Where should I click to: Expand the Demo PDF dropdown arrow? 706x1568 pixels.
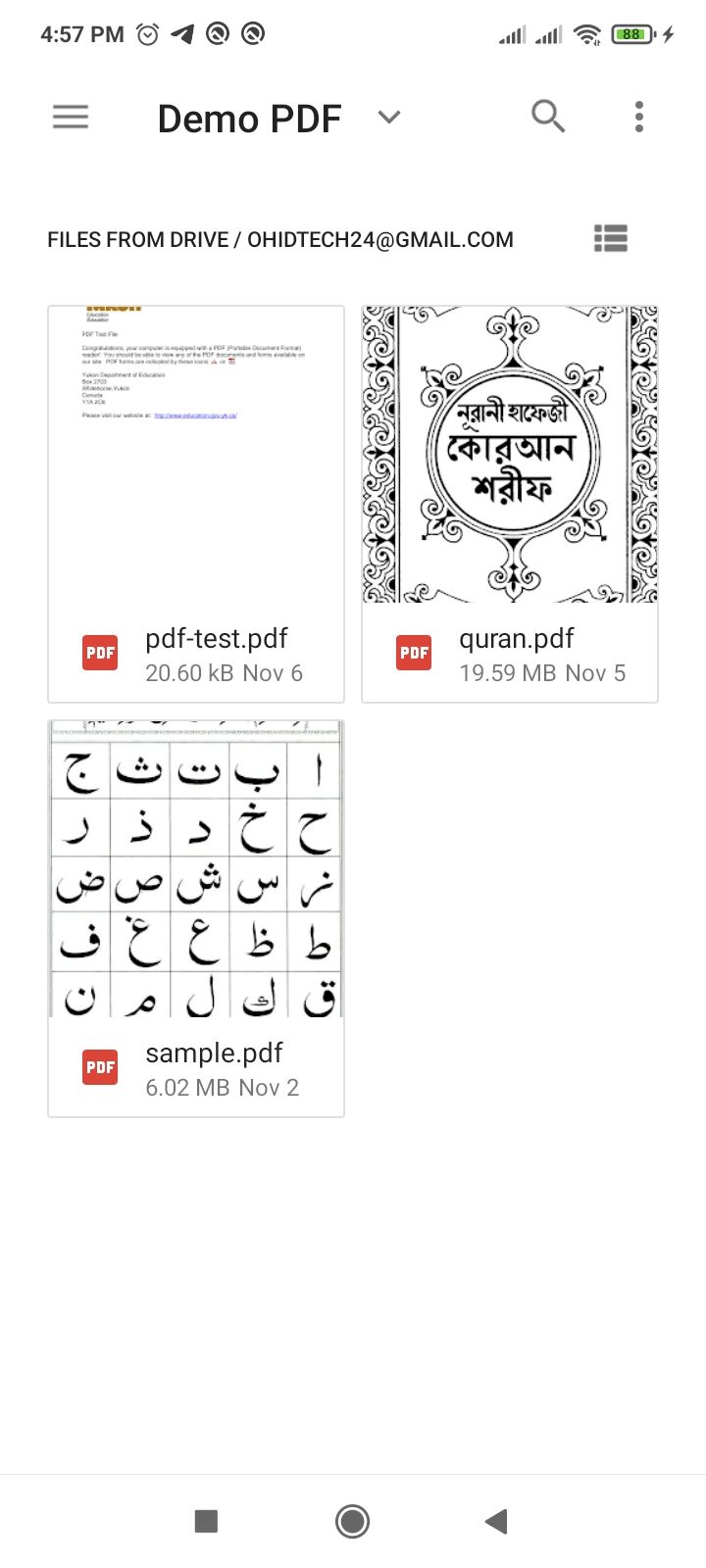[x=389, y=118]
